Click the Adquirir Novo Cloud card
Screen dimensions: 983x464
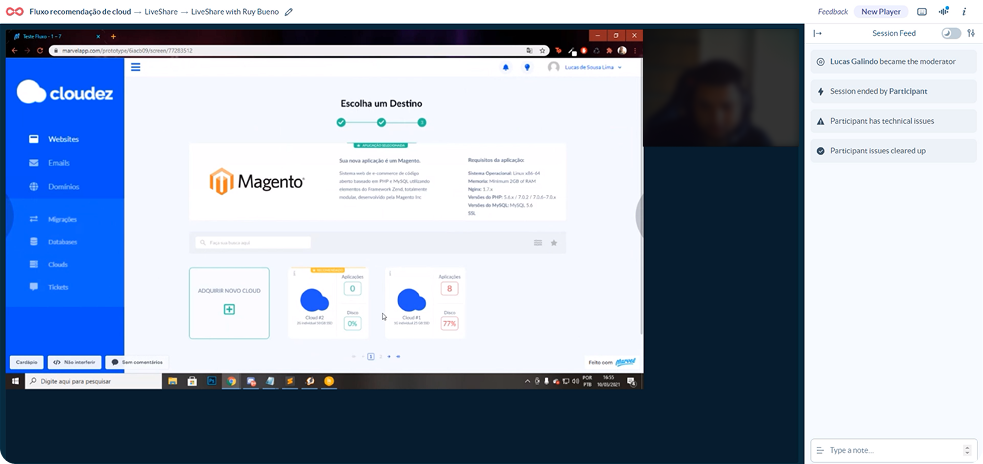tap(229, 303)
